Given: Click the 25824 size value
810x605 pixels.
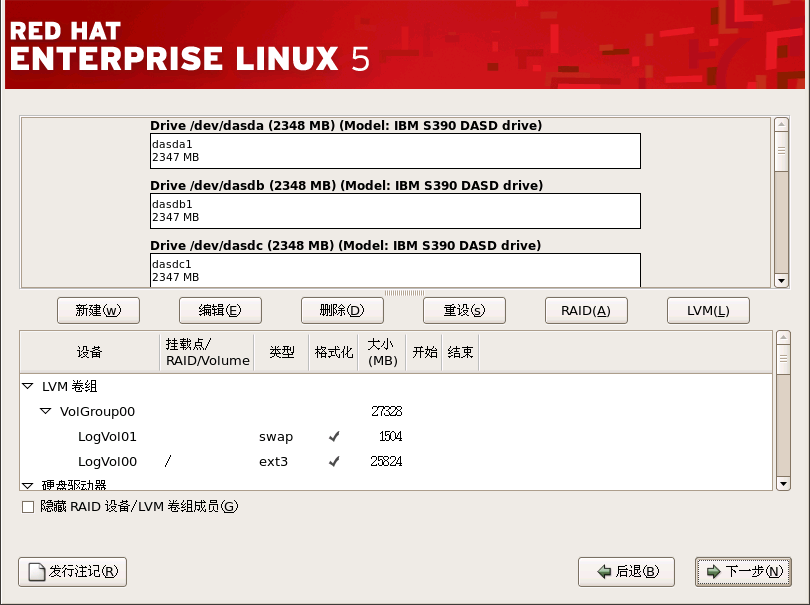Looking at the screenshot, I should [386, 461].
